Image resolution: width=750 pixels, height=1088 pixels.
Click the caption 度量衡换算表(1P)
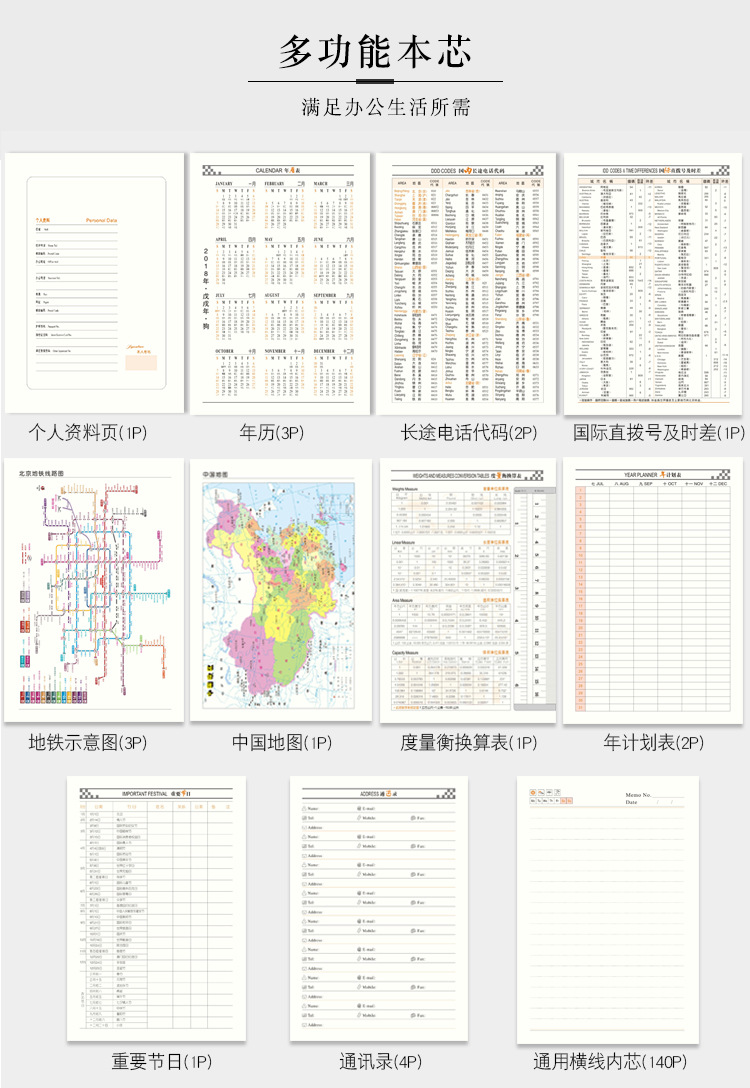coord(469,742)
